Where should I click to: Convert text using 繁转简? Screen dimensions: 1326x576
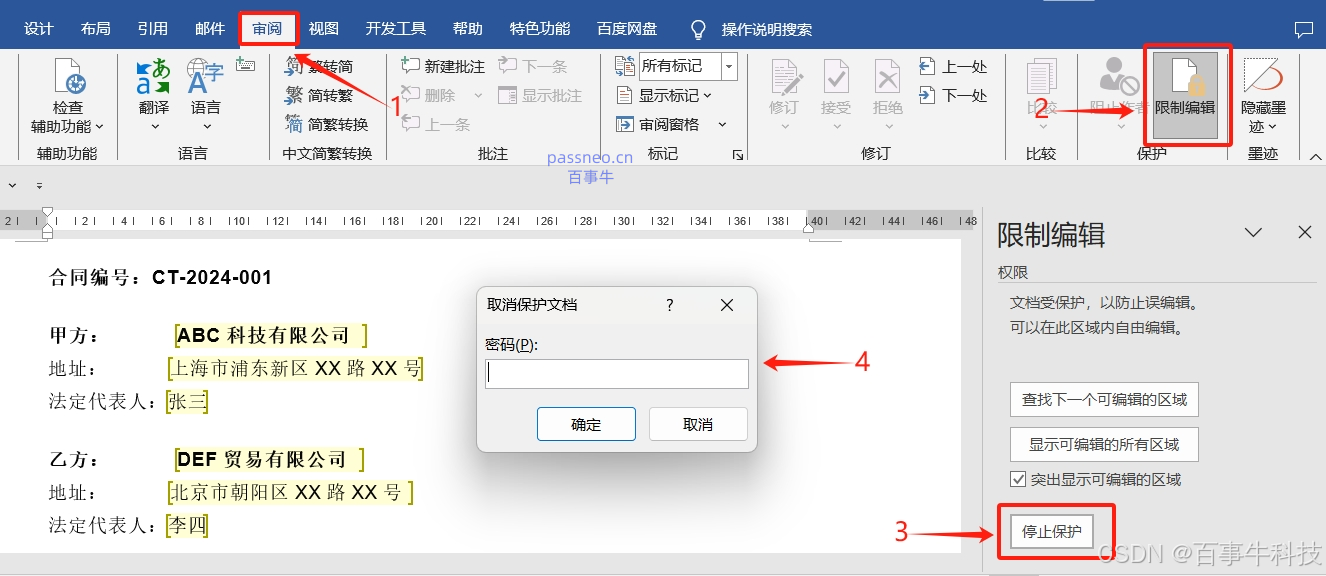(x=319, y=66)
